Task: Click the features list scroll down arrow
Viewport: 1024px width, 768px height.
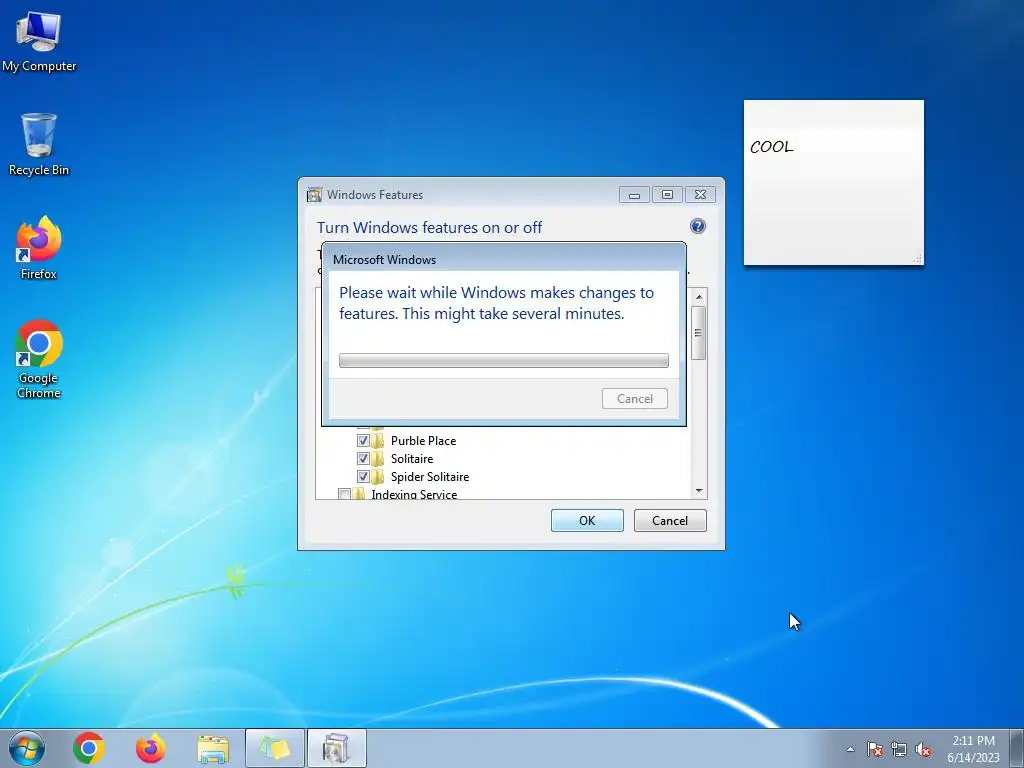Action: [x=699, y=490]
